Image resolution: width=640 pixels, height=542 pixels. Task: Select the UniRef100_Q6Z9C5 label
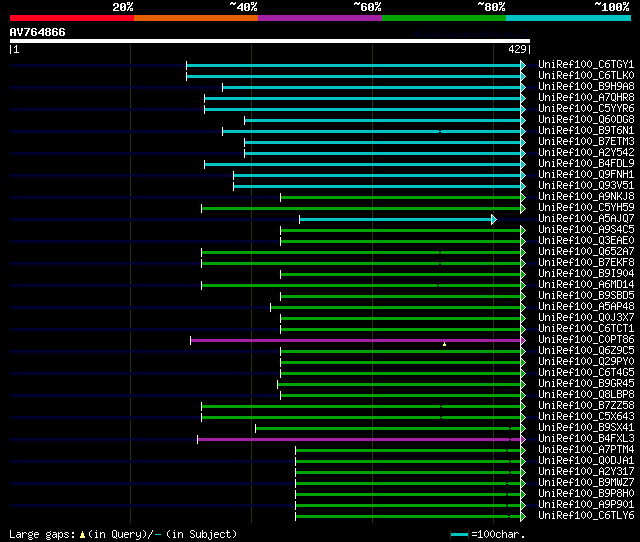tap(586, 351)
